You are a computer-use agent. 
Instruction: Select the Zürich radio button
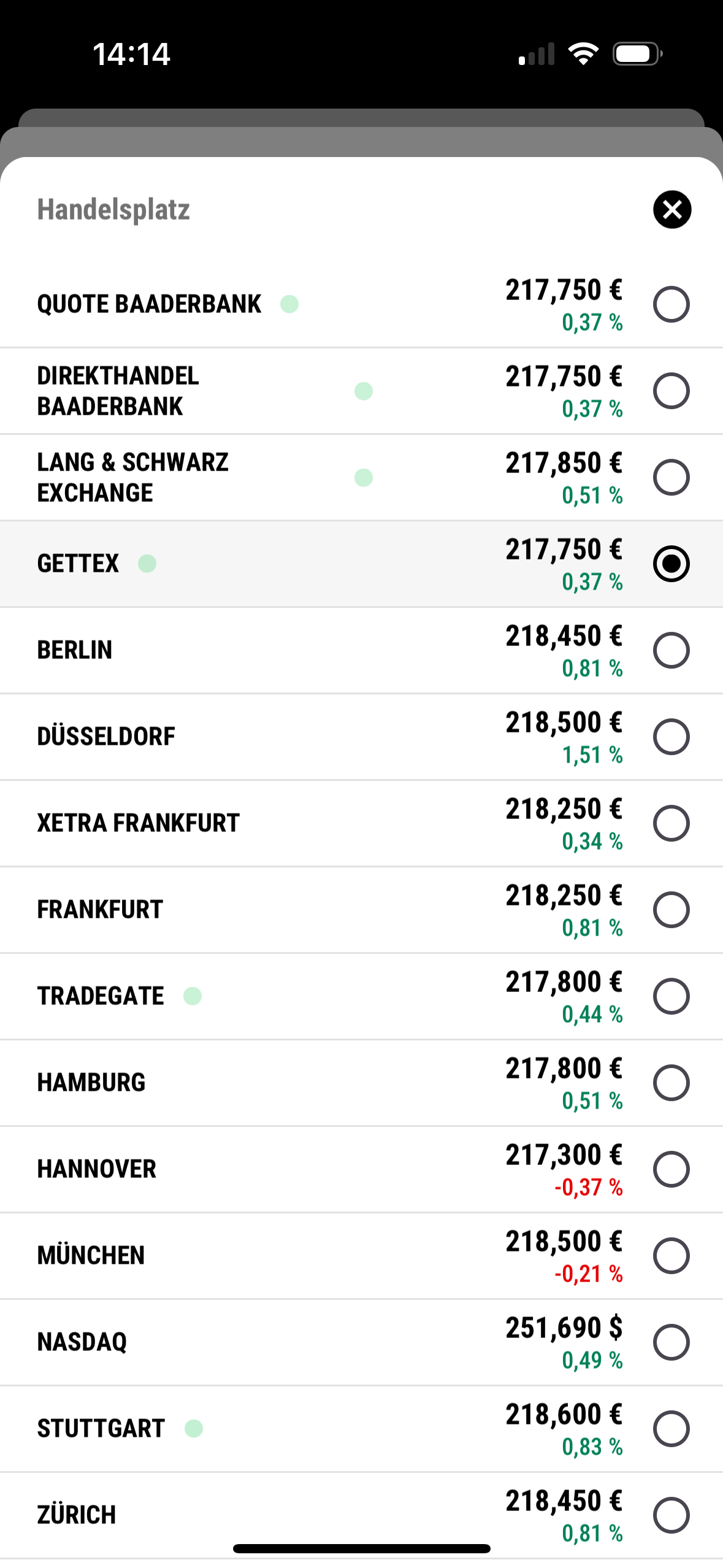(671, 1515)
